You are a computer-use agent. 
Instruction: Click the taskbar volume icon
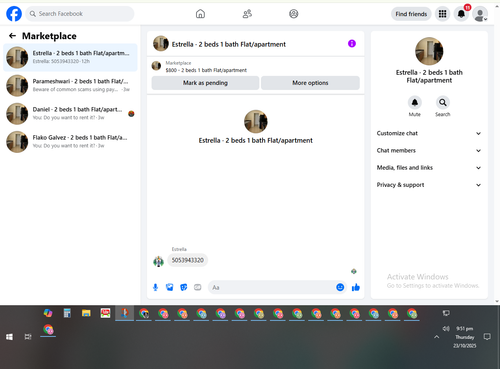(446, 329)
